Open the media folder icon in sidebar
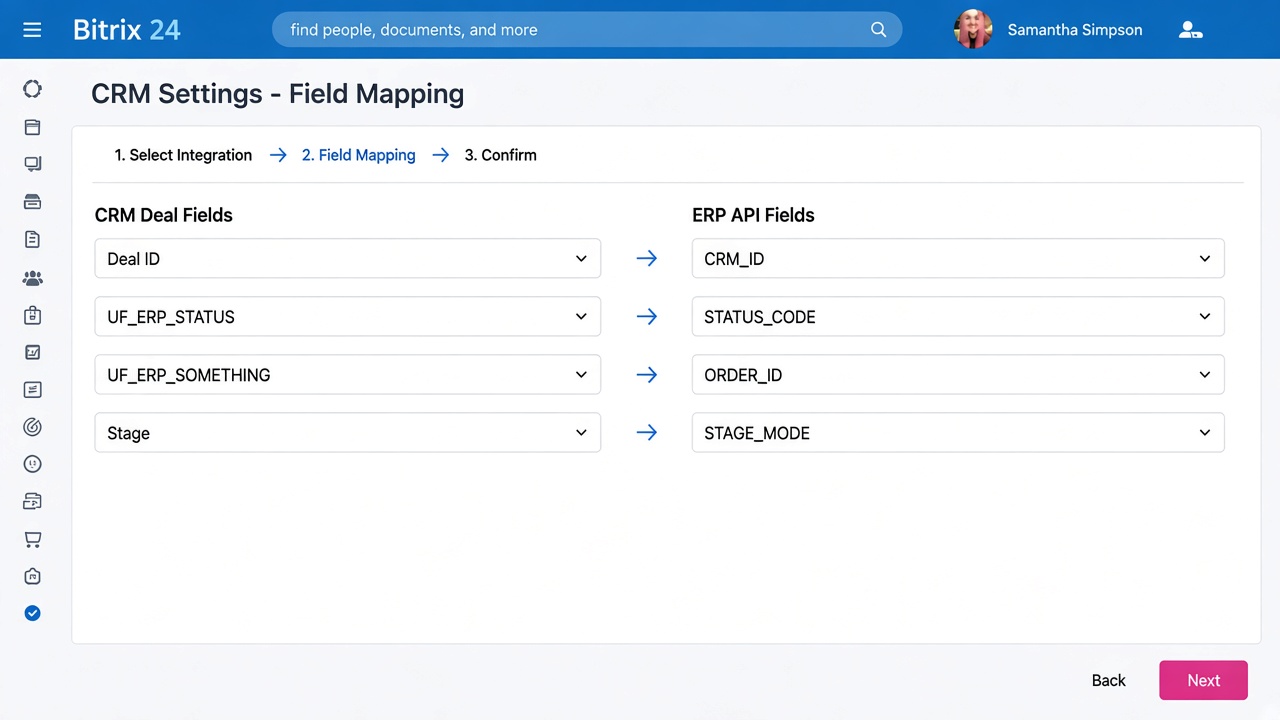The height and width of the screenshot is (720, 1280). point(32,501)
